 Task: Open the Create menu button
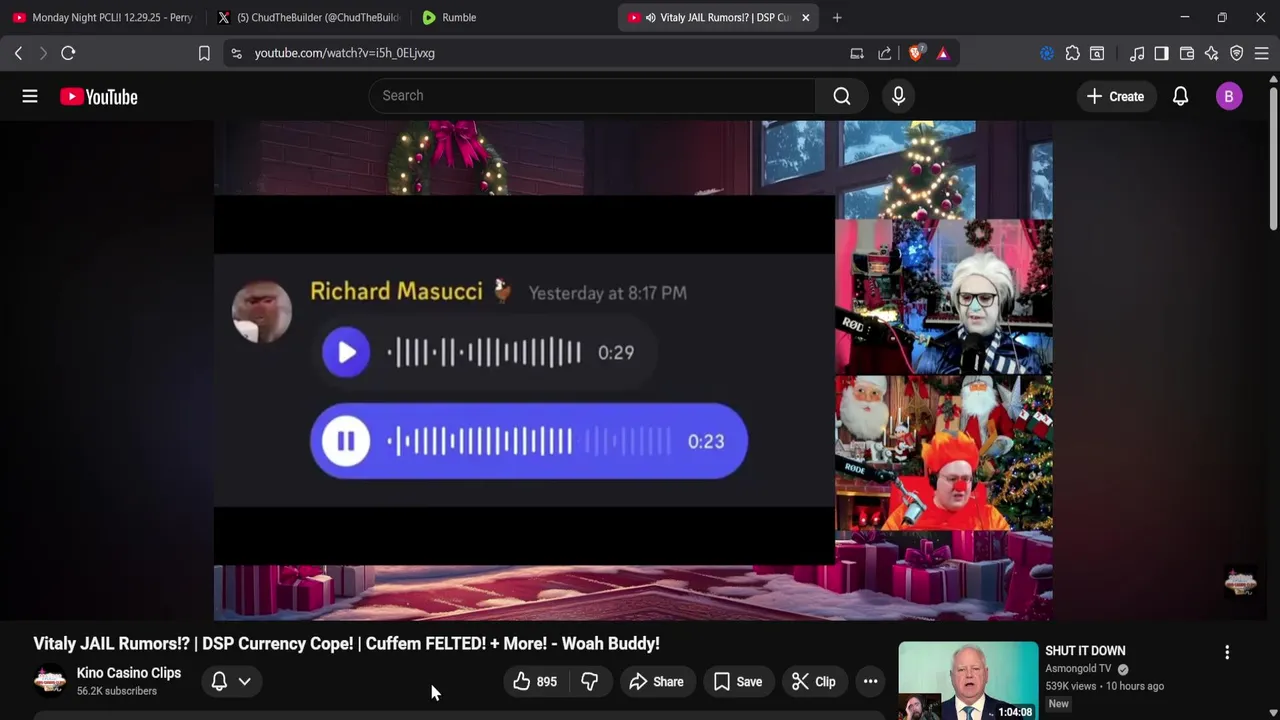pyautogui.click(x=1115, y=96)
